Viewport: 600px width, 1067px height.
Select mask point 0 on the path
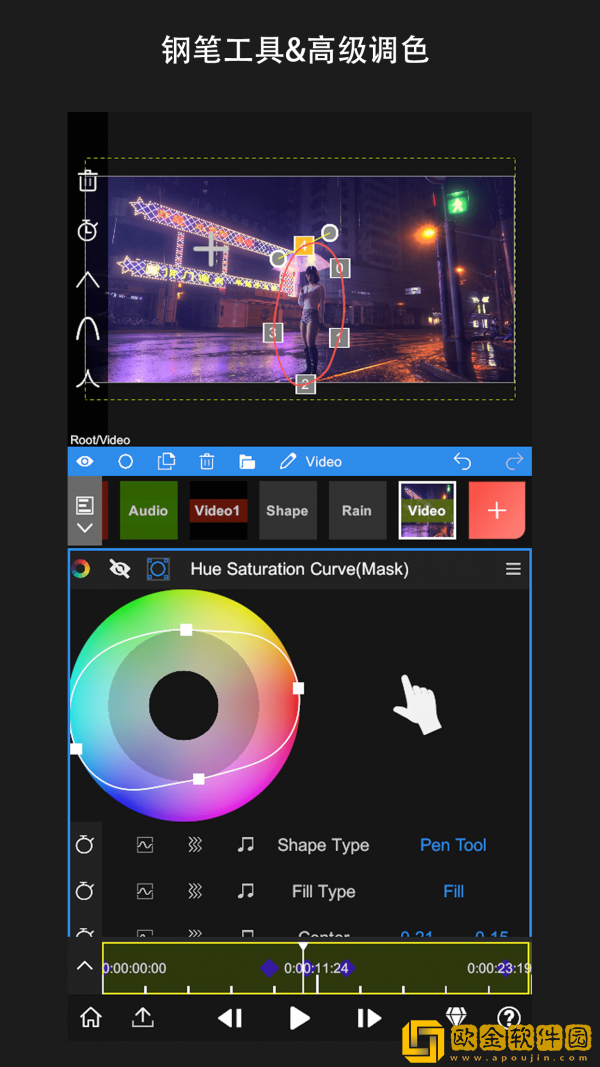(x=340, y=268)
